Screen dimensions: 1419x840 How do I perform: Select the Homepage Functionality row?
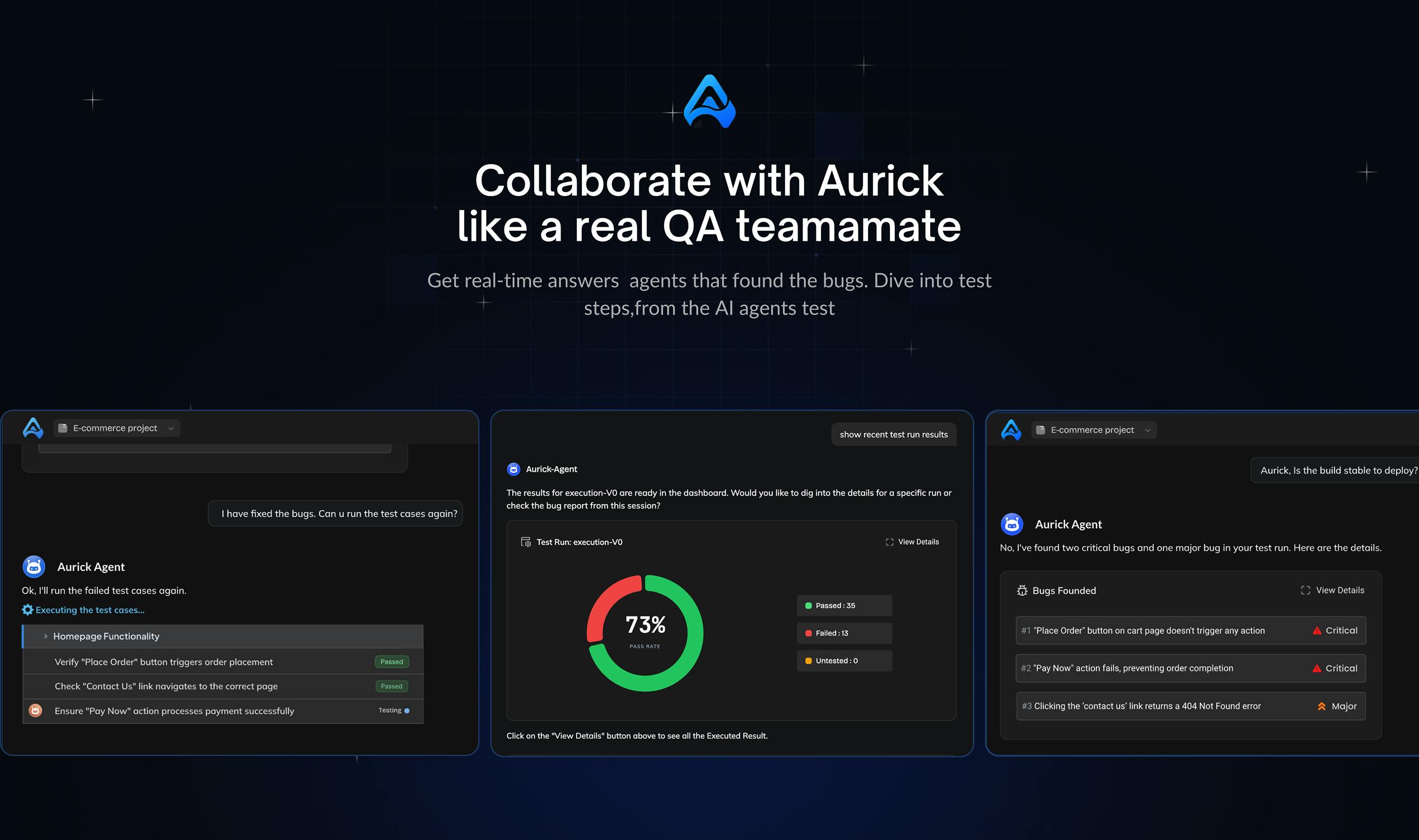pos(222,636)
